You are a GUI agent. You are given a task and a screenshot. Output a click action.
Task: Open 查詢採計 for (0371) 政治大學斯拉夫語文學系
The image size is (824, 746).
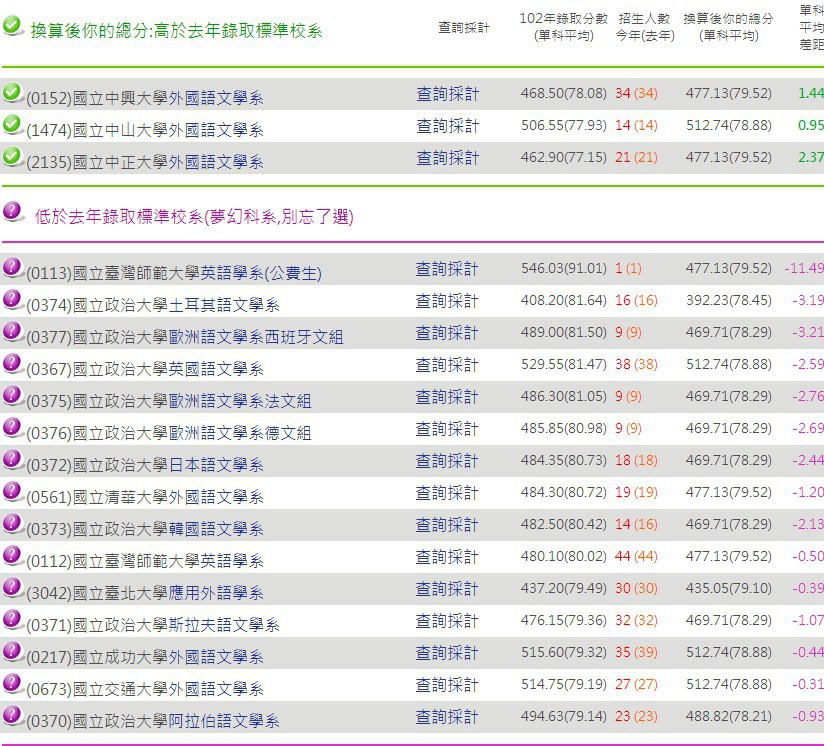tap(447, 621)
